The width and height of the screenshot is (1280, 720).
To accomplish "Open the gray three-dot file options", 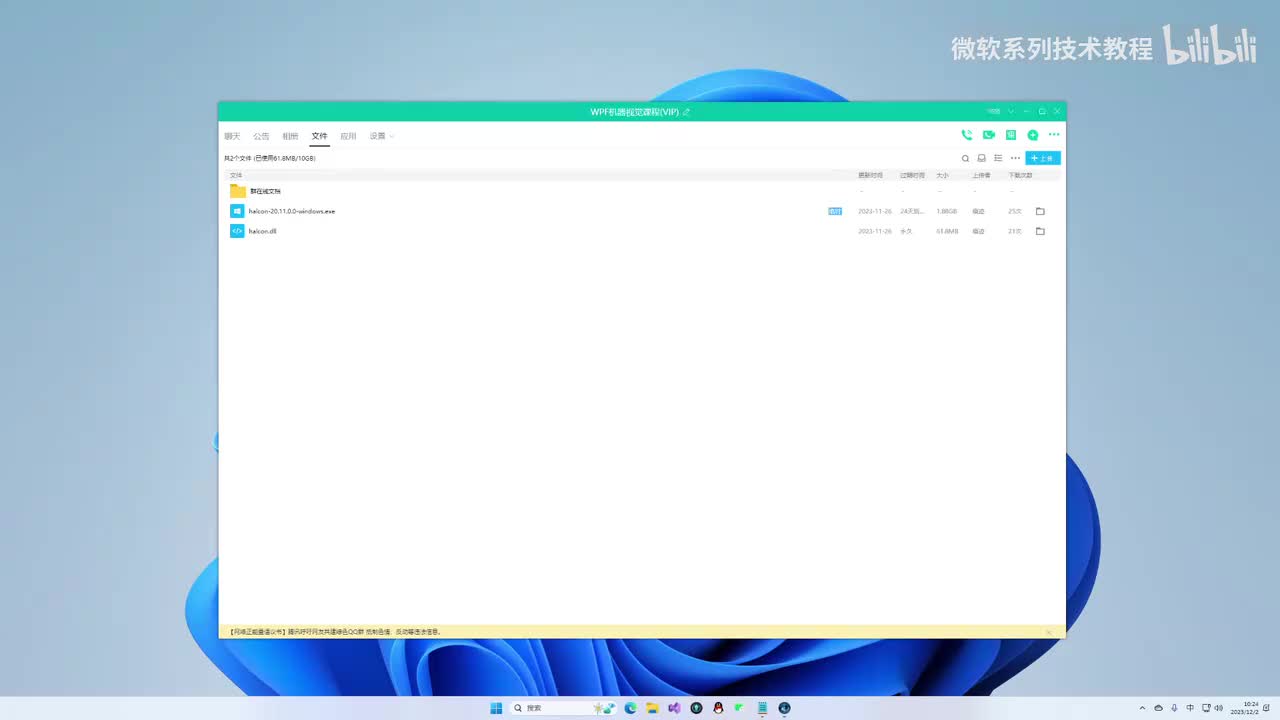I will click(x=1015, y=158).
